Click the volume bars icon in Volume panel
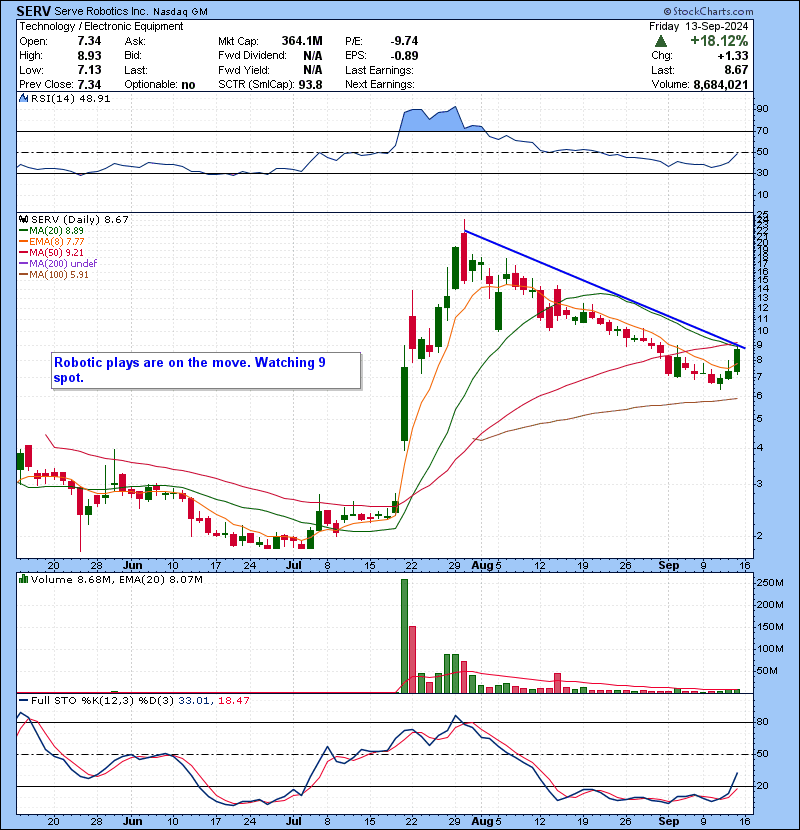 (23, 579)
